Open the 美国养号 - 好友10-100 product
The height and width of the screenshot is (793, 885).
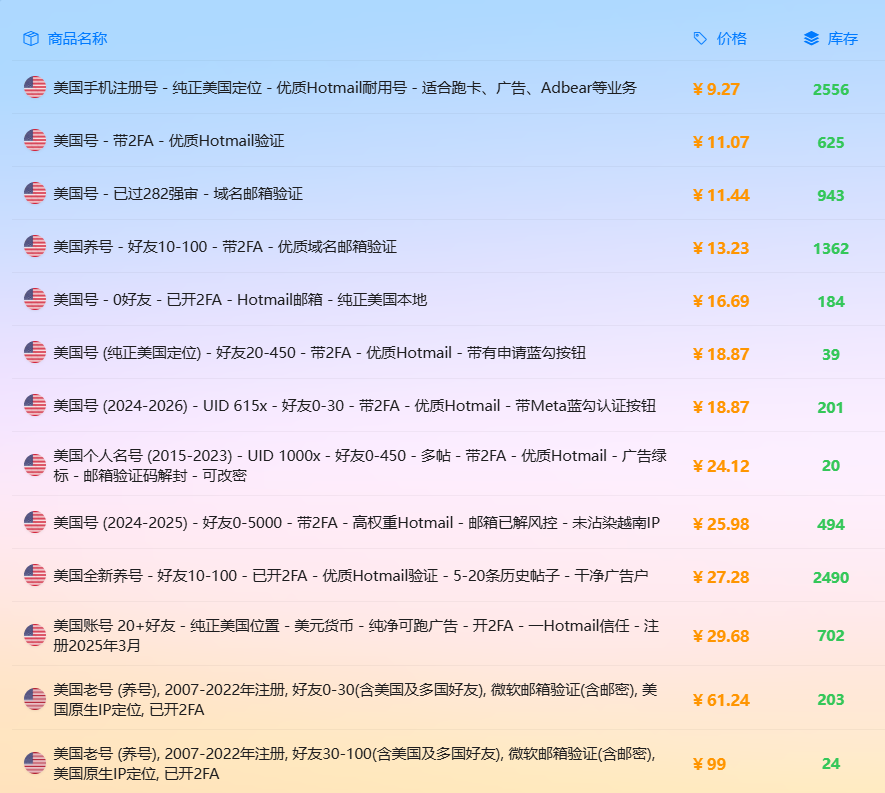click(225, 247)
